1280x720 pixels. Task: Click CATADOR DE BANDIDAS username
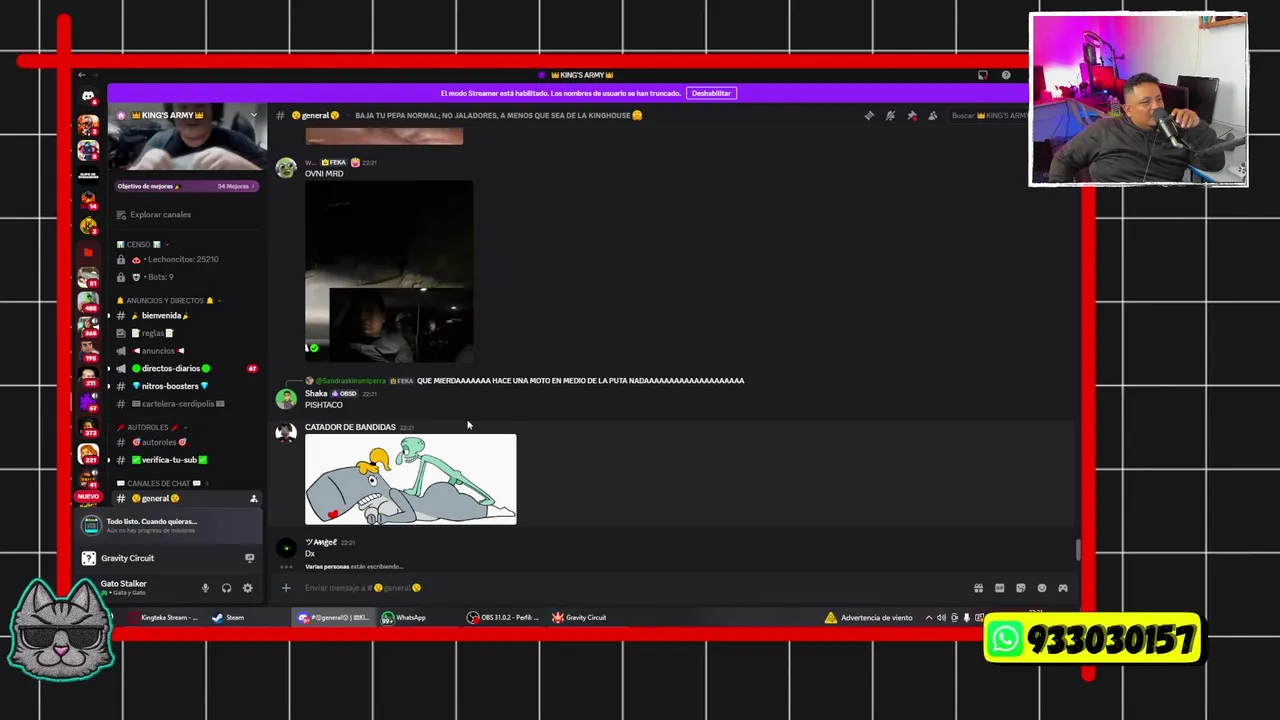pyautogui.click(x=350, y=427)
